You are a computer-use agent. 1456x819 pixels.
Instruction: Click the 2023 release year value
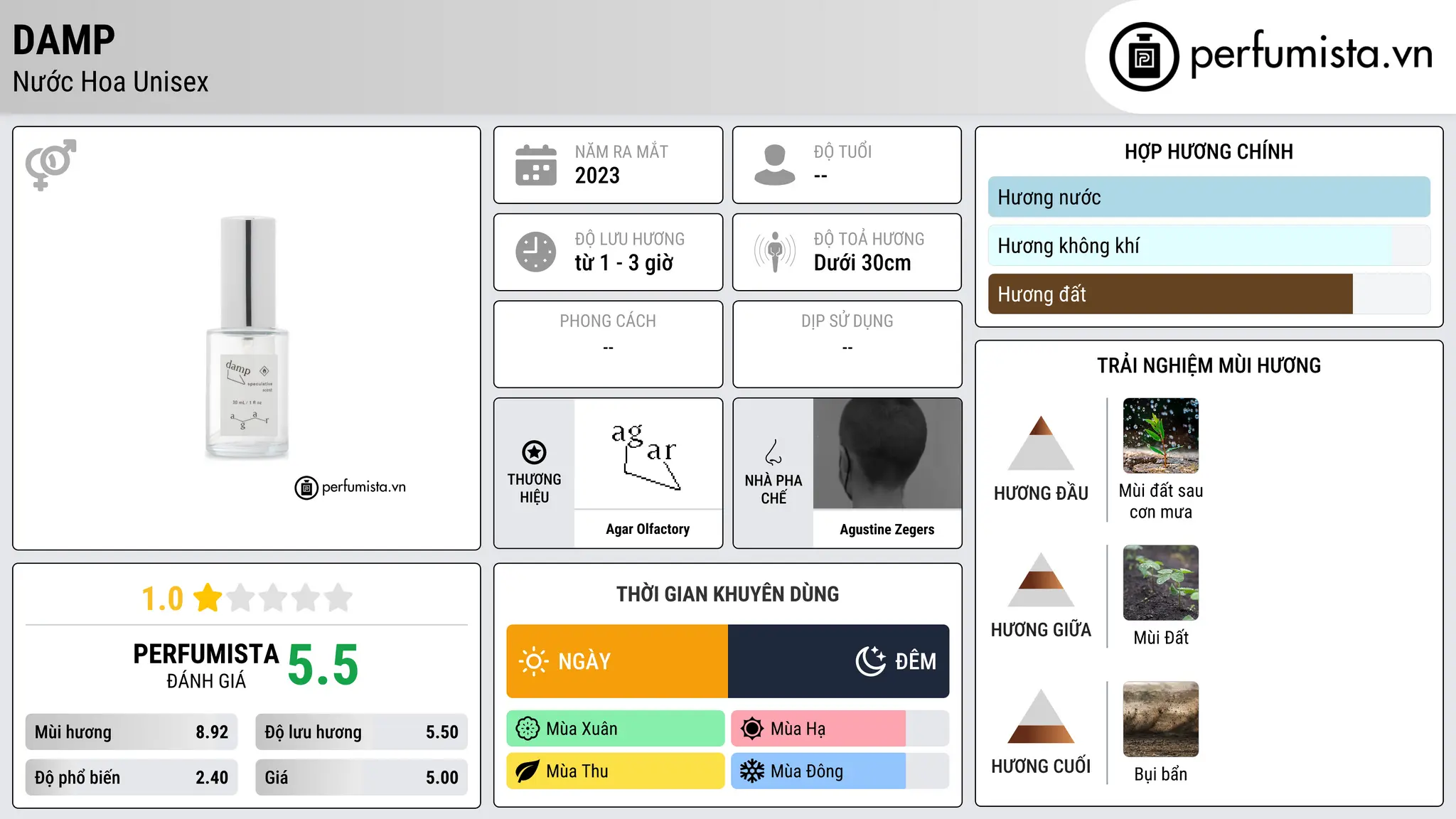[x=597, y=176]
